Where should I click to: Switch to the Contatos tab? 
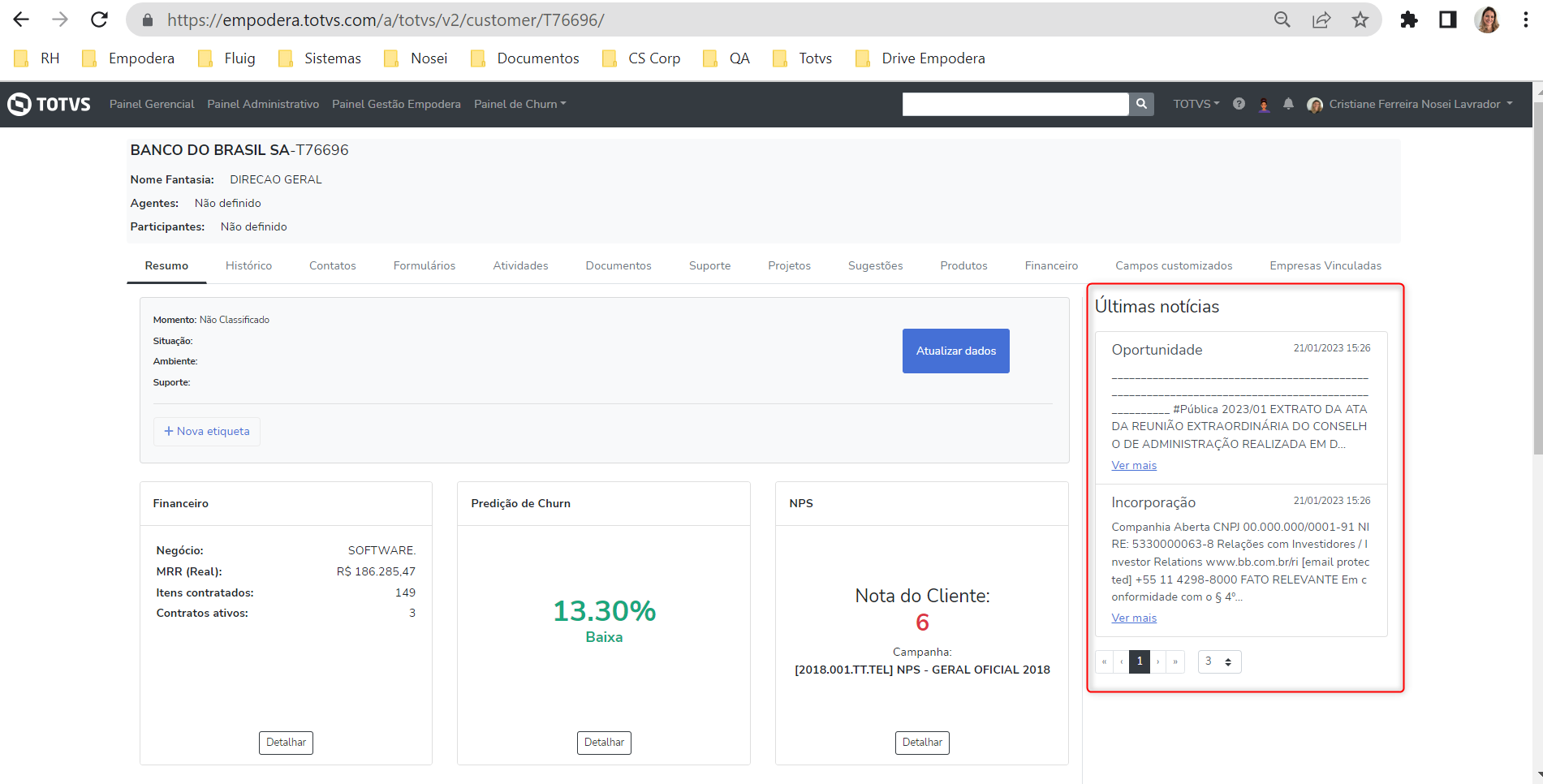[x=333, y=265]
